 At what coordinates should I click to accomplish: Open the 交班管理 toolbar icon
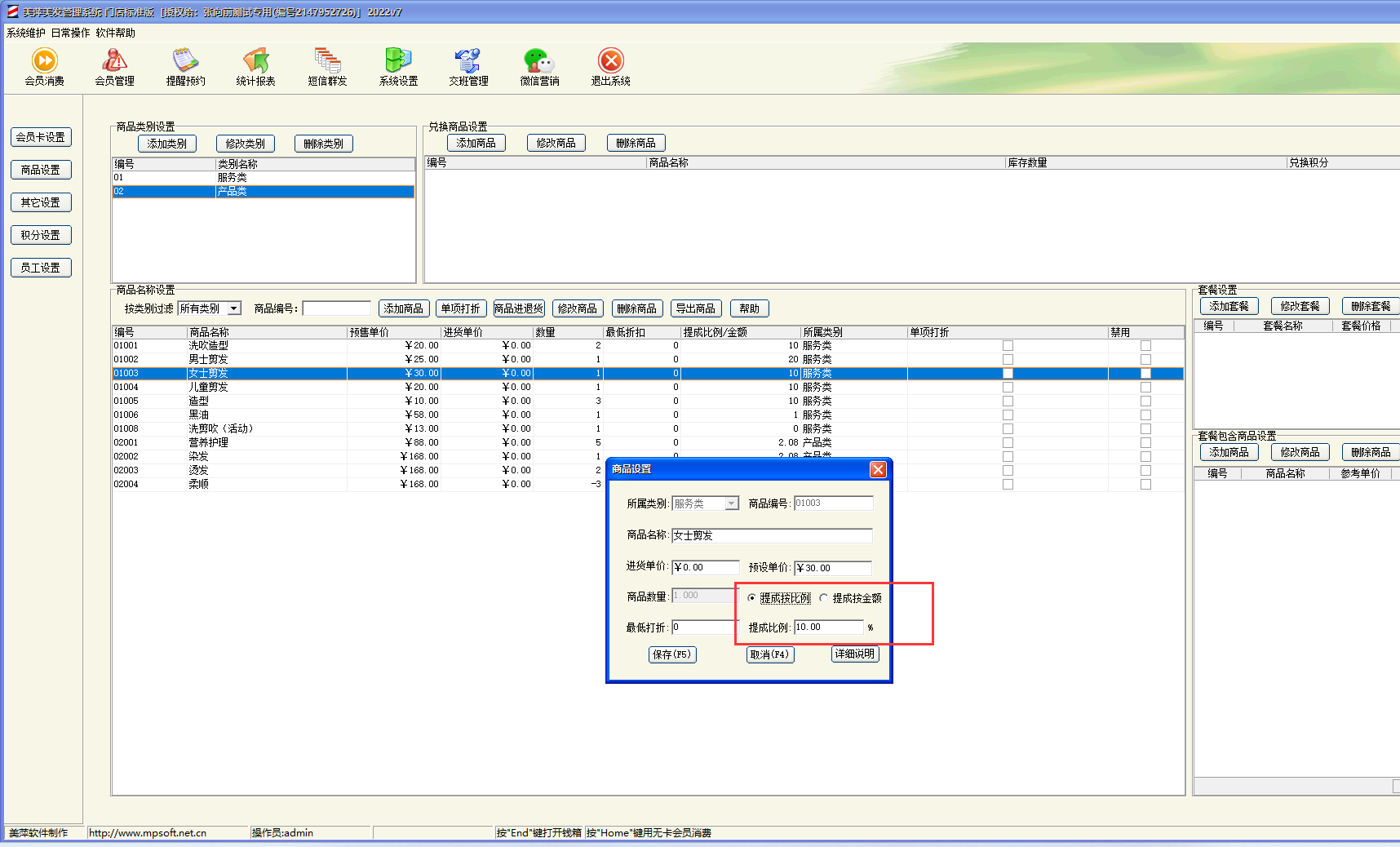pos(468,67)
